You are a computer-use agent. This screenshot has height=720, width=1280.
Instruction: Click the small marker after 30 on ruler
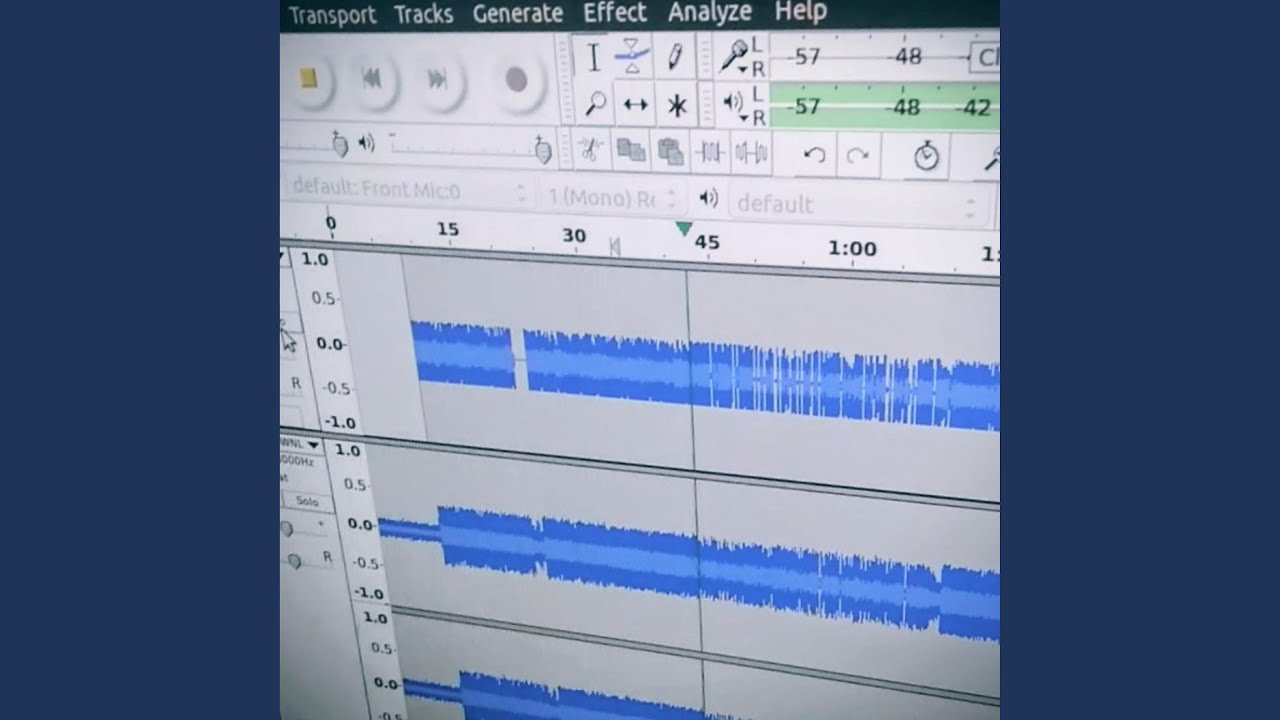[x=615, y=246]
